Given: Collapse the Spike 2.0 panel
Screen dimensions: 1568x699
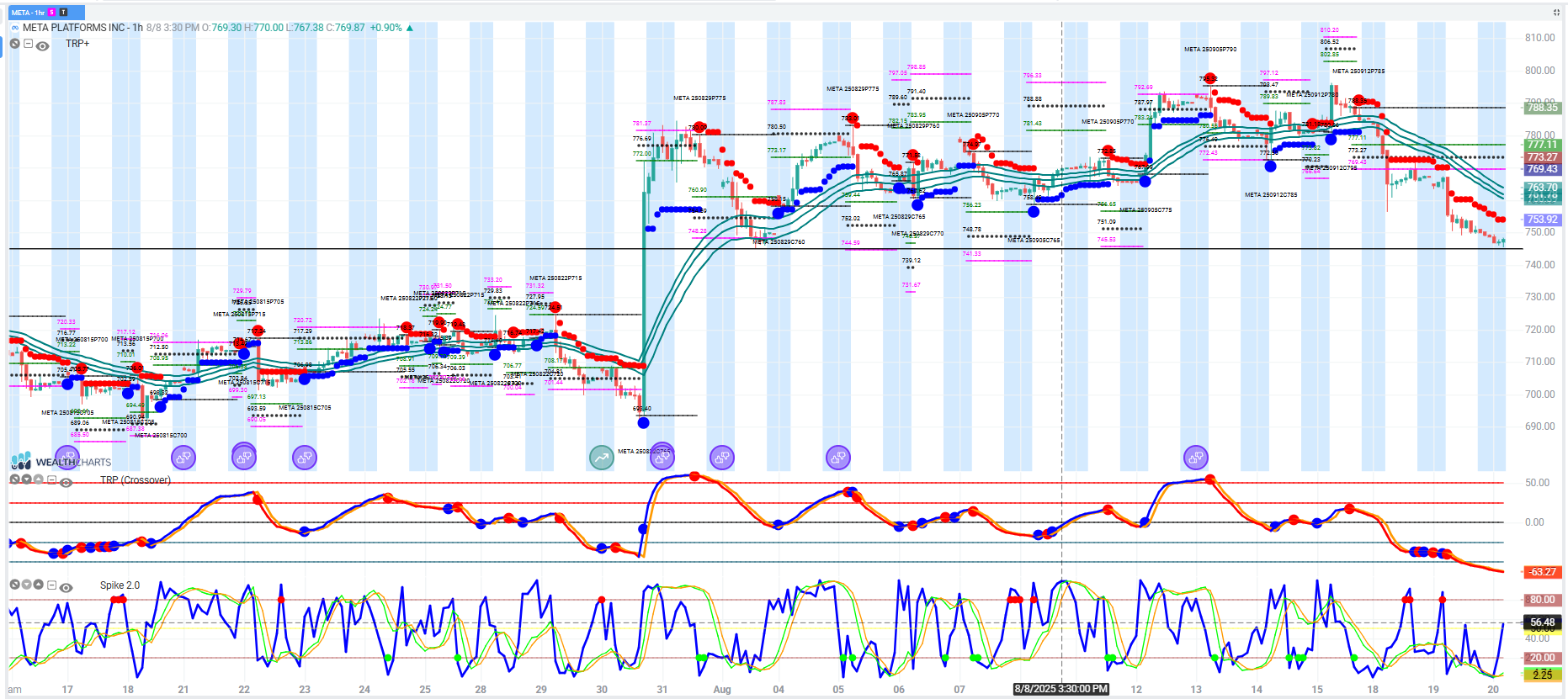Looking at the screenshot, I should [x=51, y=585].
